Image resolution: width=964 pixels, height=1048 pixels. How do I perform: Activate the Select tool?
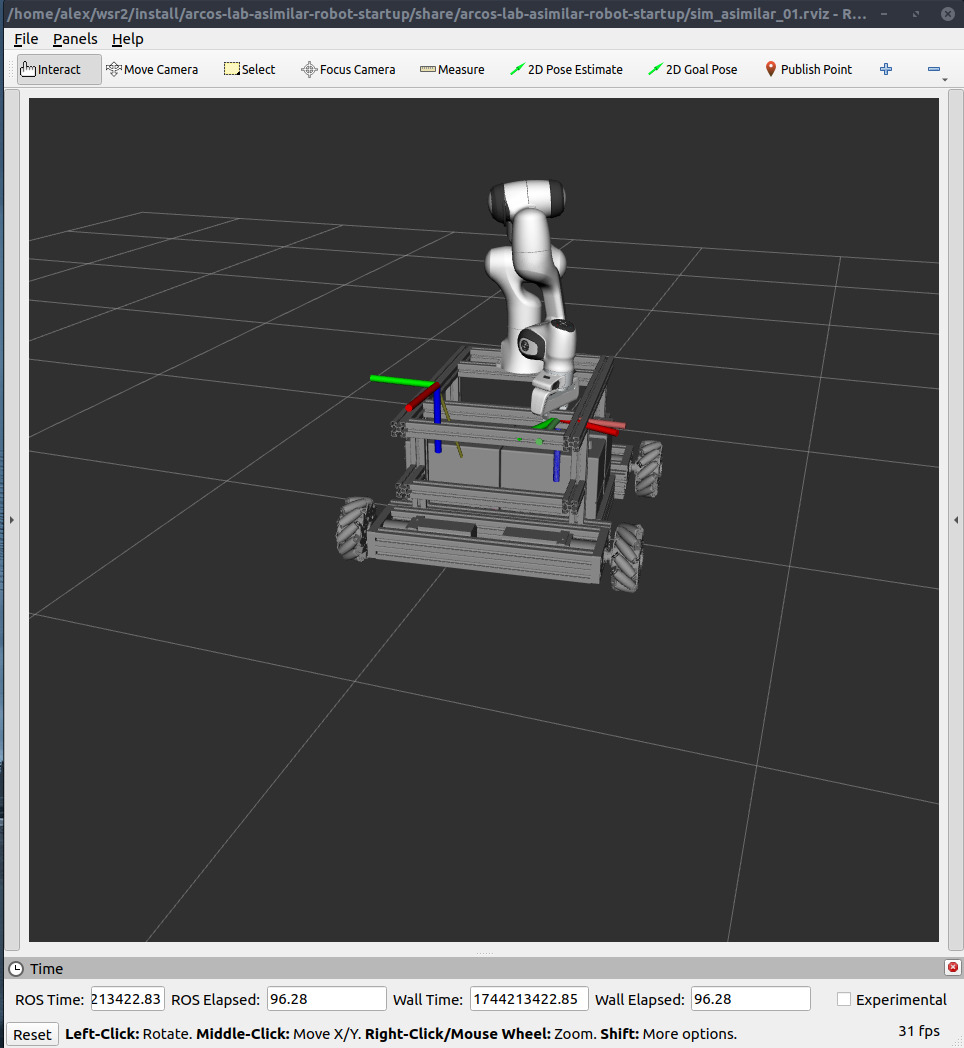[248, 69]
